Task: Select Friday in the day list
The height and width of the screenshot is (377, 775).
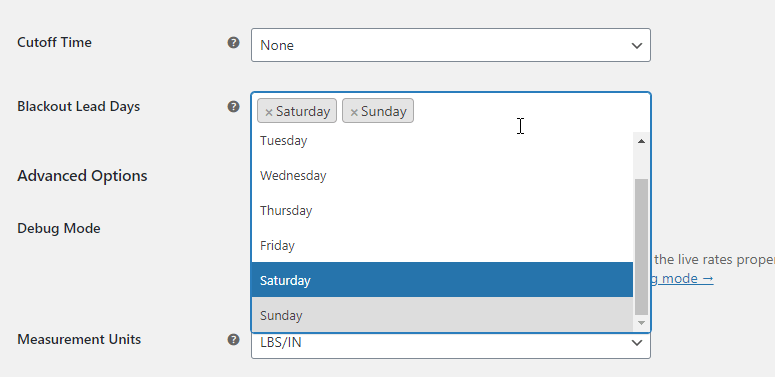Action: [x=442, y=245]
